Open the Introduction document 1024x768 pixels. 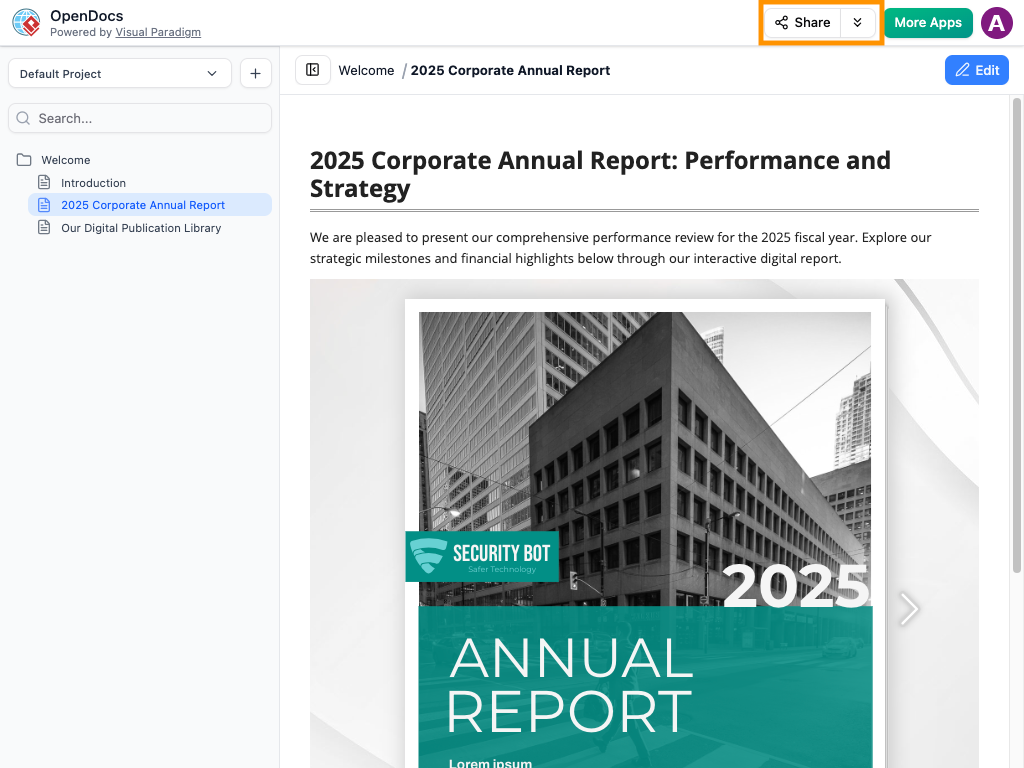pyautogui.click(x=93, y=183)
